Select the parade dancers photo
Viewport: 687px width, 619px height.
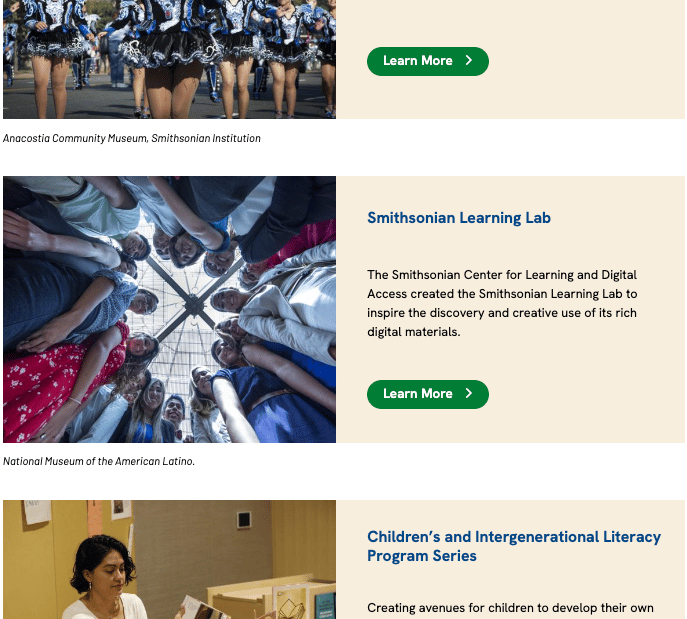[170, 59]
